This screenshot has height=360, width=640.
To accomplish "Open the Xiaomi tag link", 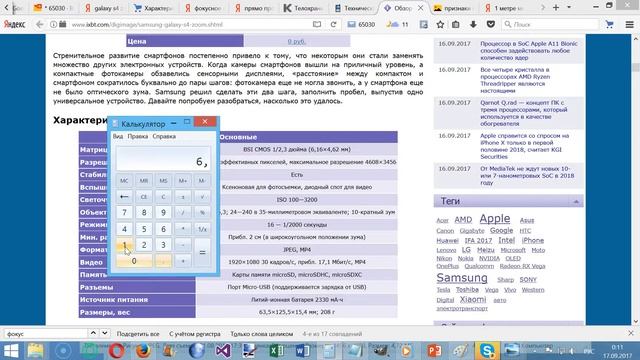I will pyautogui.click(x=473, y=299).
